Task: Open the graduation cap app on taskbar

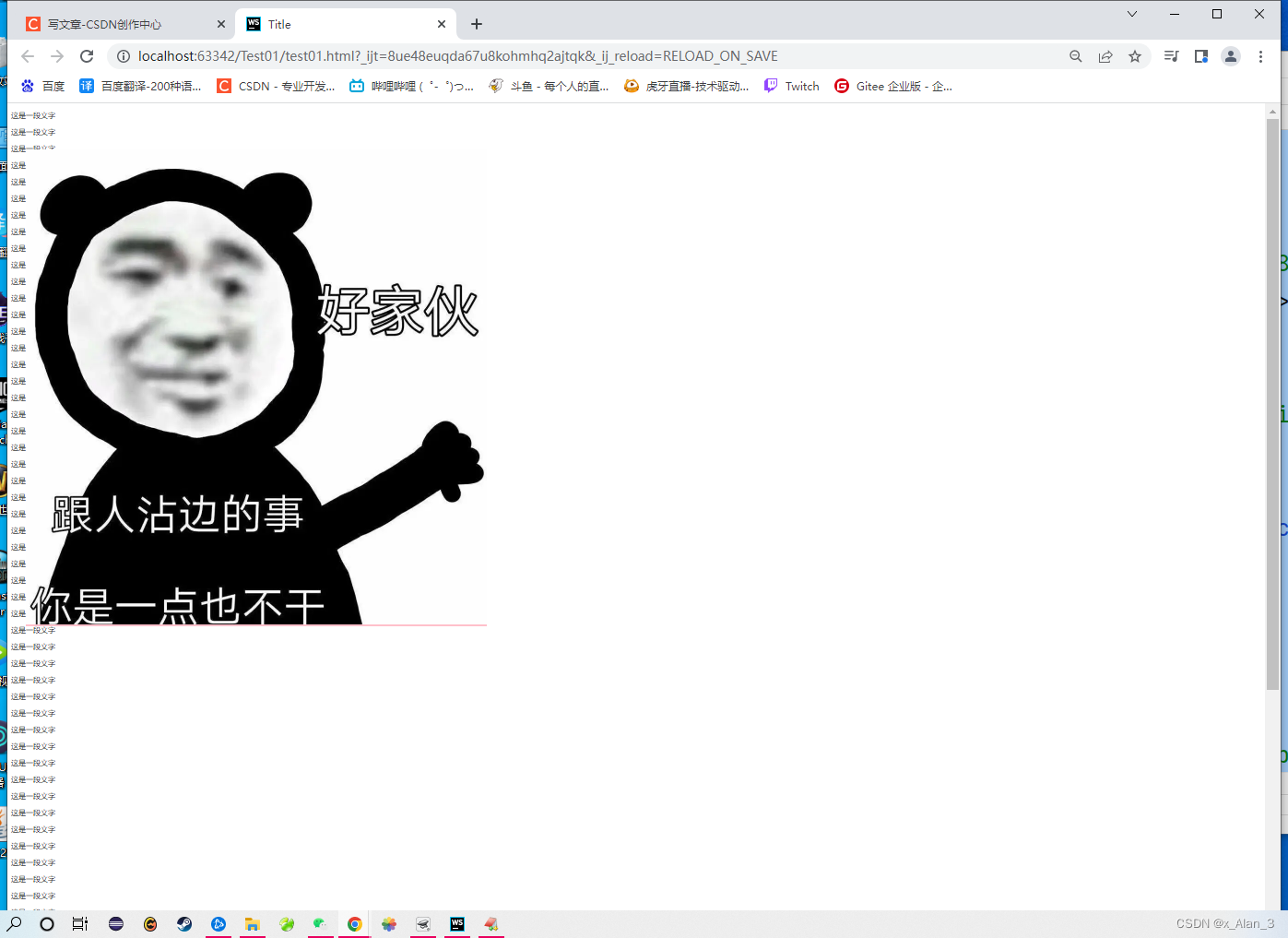Action: 423,923
